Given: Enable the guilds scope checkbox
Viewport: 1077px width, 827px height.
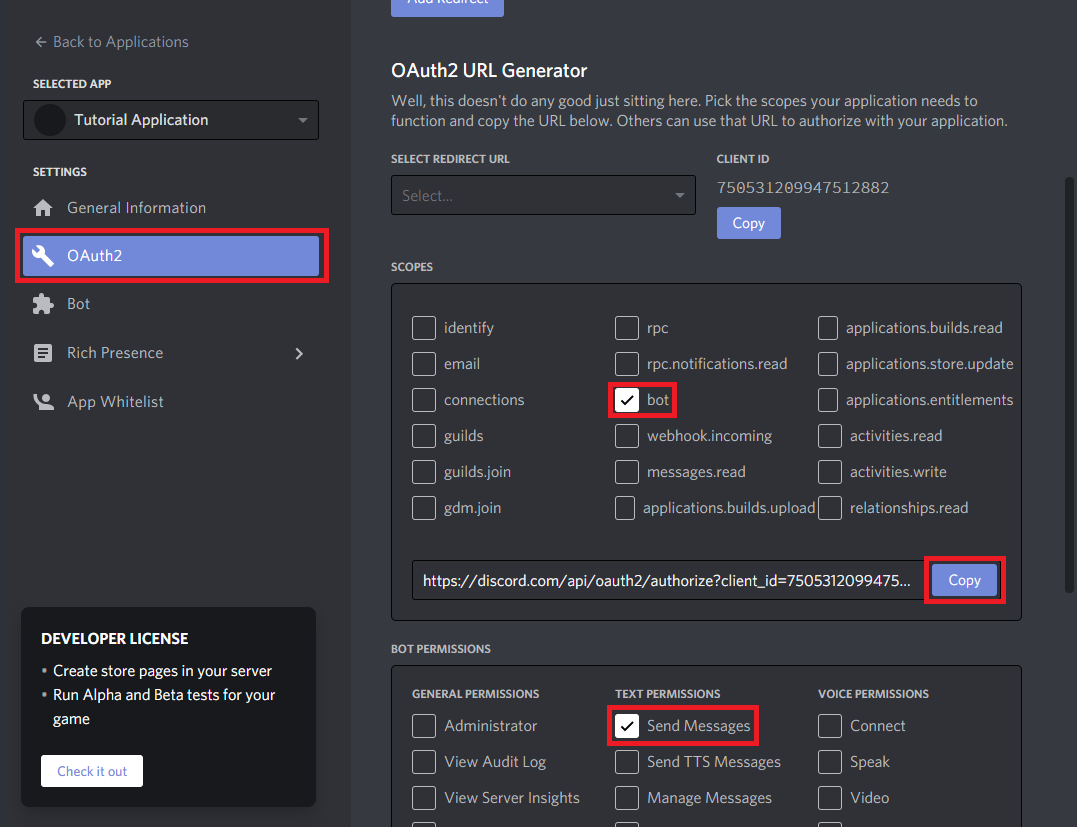Looking at the screenshot, I should pos(424,435).
